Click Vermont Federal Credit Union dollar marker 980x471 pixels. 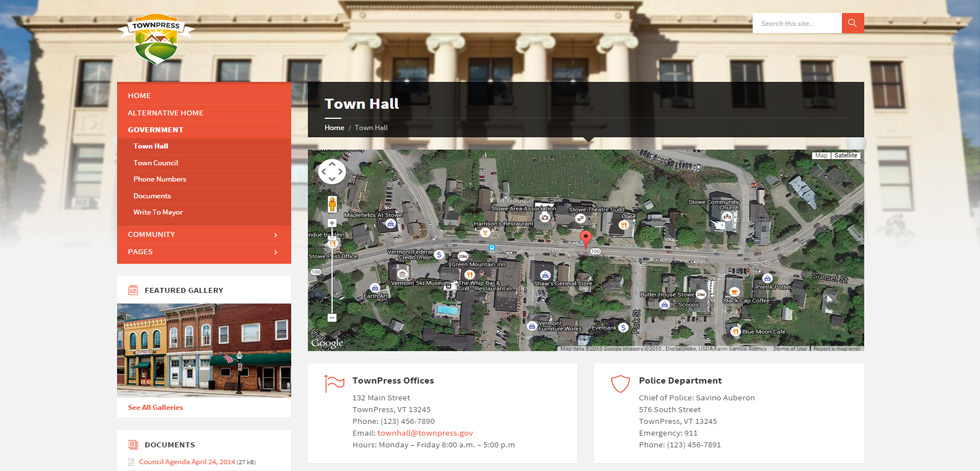pos(439,254)
